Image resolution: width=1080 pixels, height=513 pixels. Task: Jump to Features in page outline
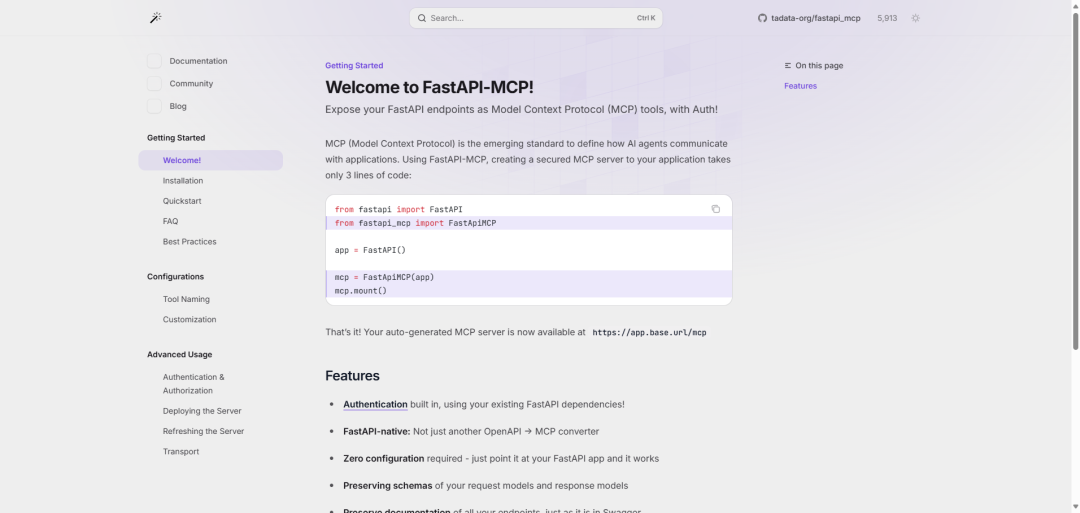coord(800,86)
